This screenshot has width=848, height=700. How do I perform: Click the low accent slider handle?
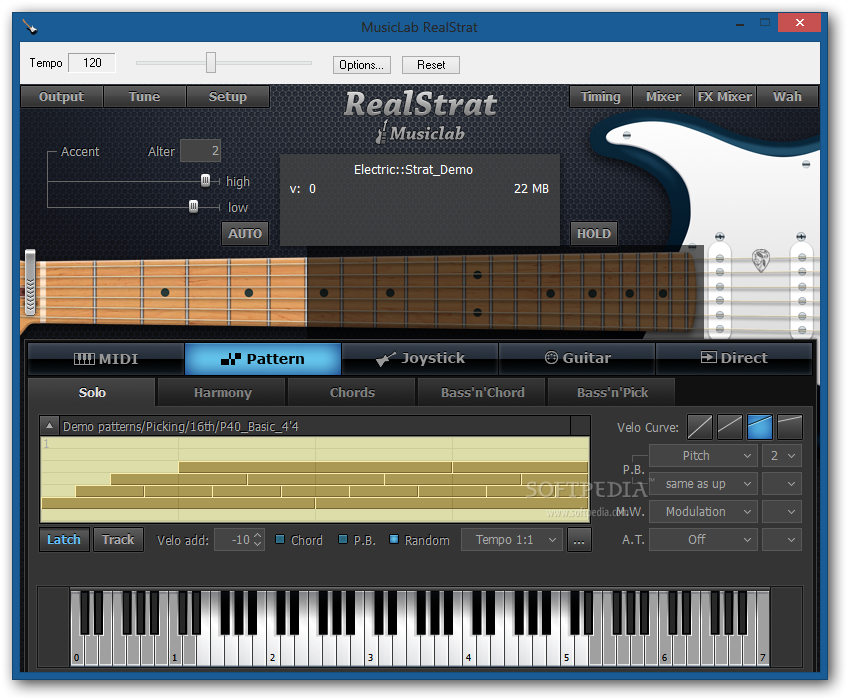click(193, 206)
